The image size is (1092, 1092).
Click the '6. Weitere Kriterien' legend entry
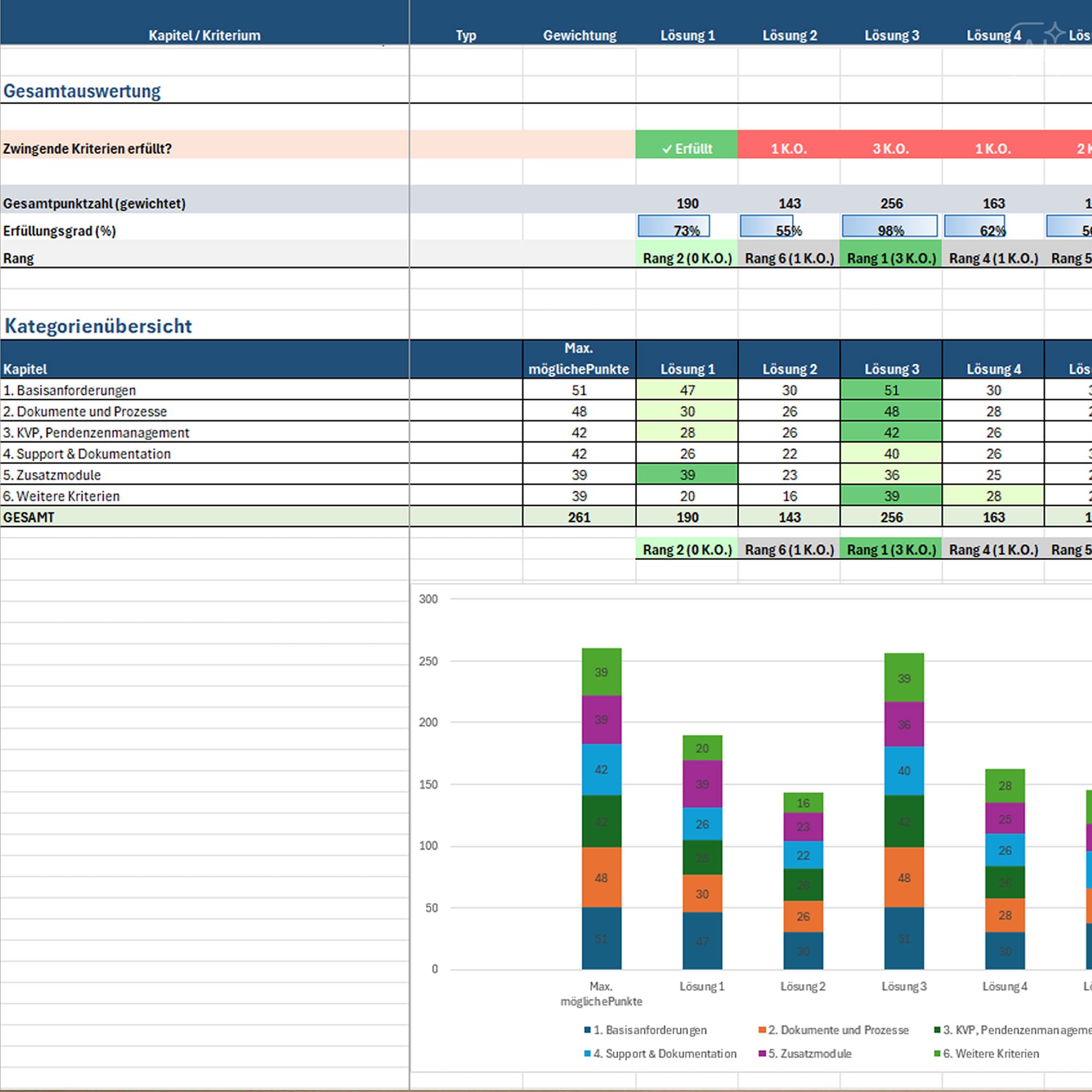986,1054
